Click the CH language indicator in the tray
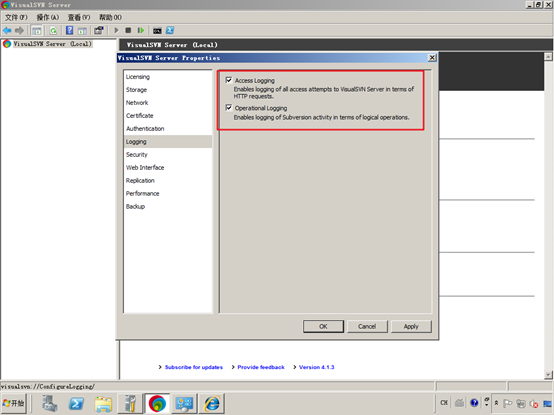The width and height of the screenshot is (554, 415). tap(444, 403)
